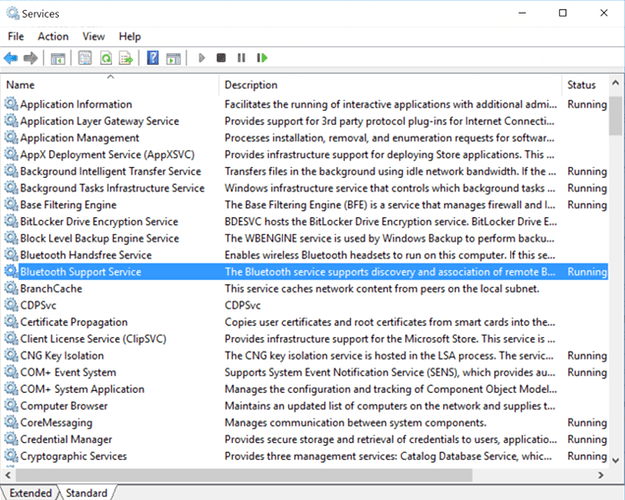The width and height of the screenshot is (625, 500).
Task: Click the Start Service play icon
Action: [x=202, y=58]
